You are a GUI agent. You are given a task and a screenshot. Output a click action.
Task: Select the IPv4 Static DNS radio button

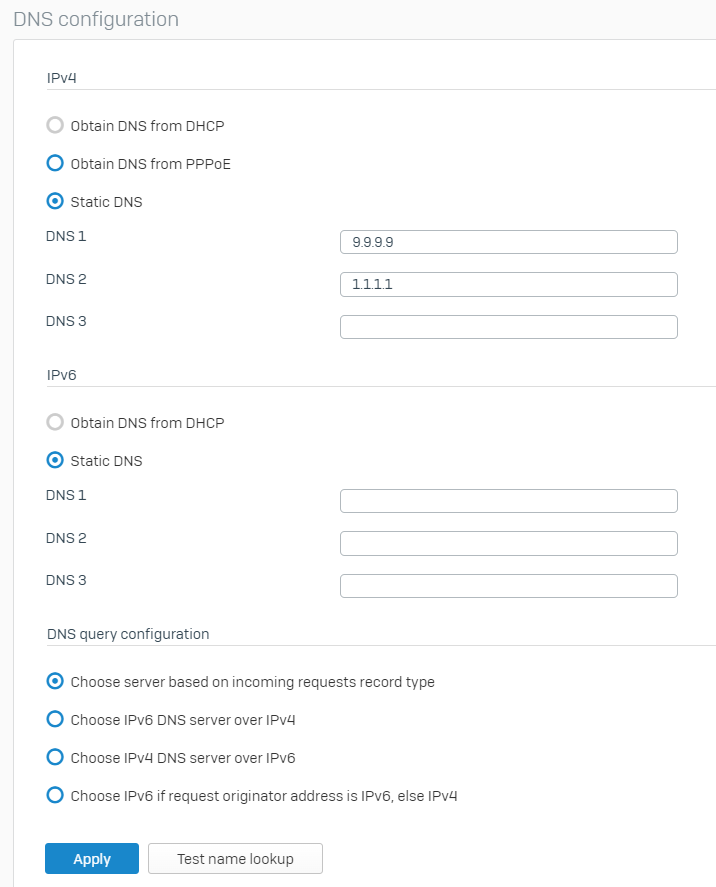[55, 201]
